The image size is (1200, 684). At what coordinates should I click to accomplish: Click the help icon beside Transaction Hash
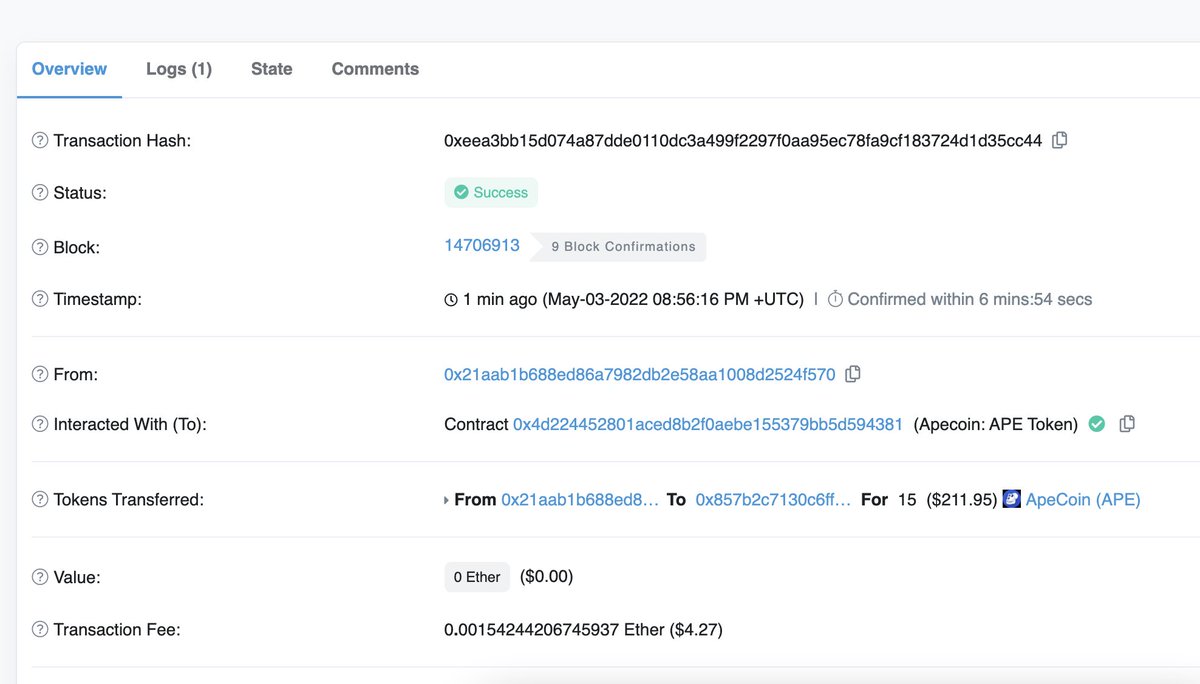click(40, 141)
